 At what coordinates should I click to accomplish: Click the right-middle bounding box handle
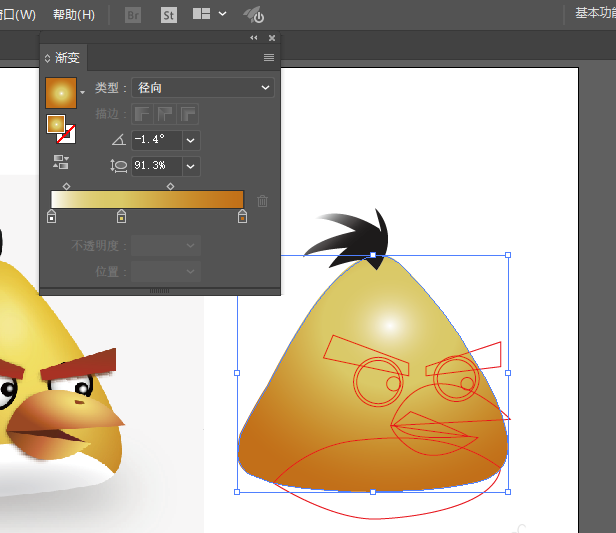click(x=508, y=373)
